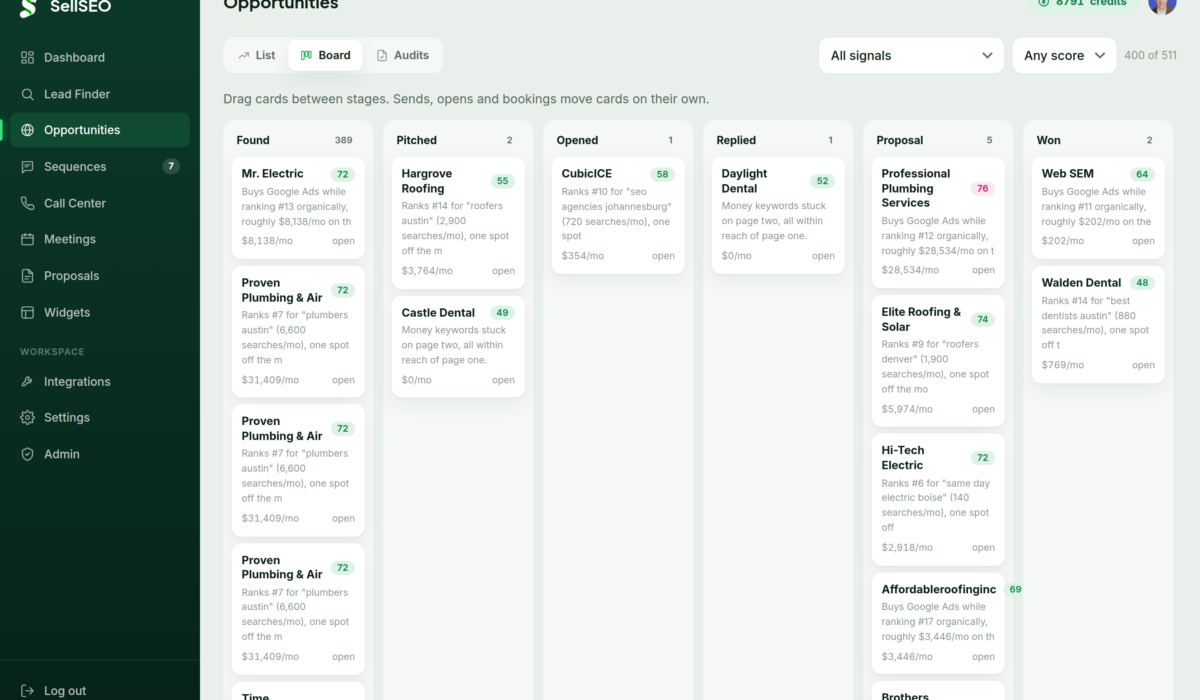The width and height of the screenshot is (1200, 700).
Task: Open Proposals from the sidebar
Action: 100,276
